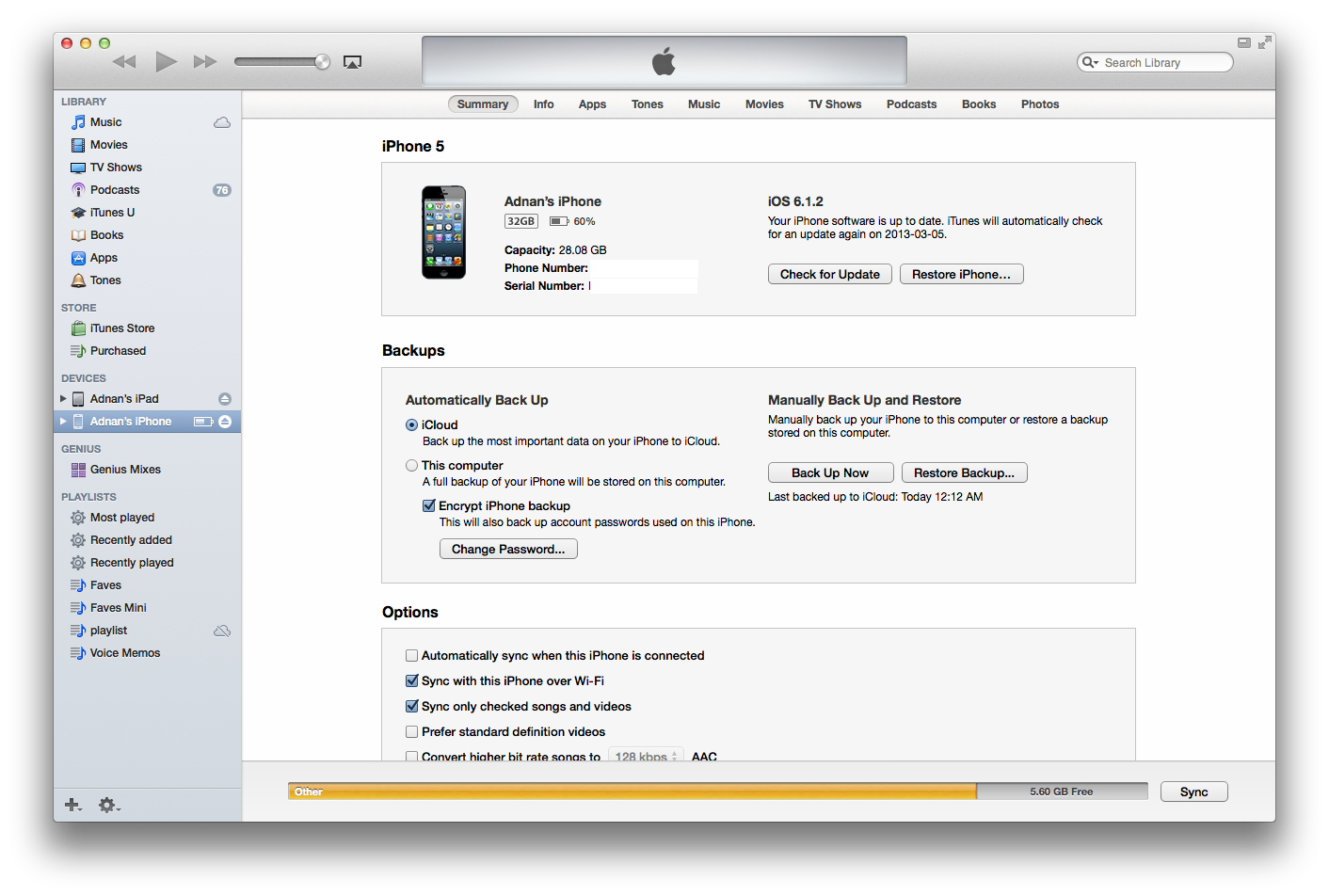1329x896 pixels.
Task: Open Podcasts in the sidebar
Action: (115, 190)
